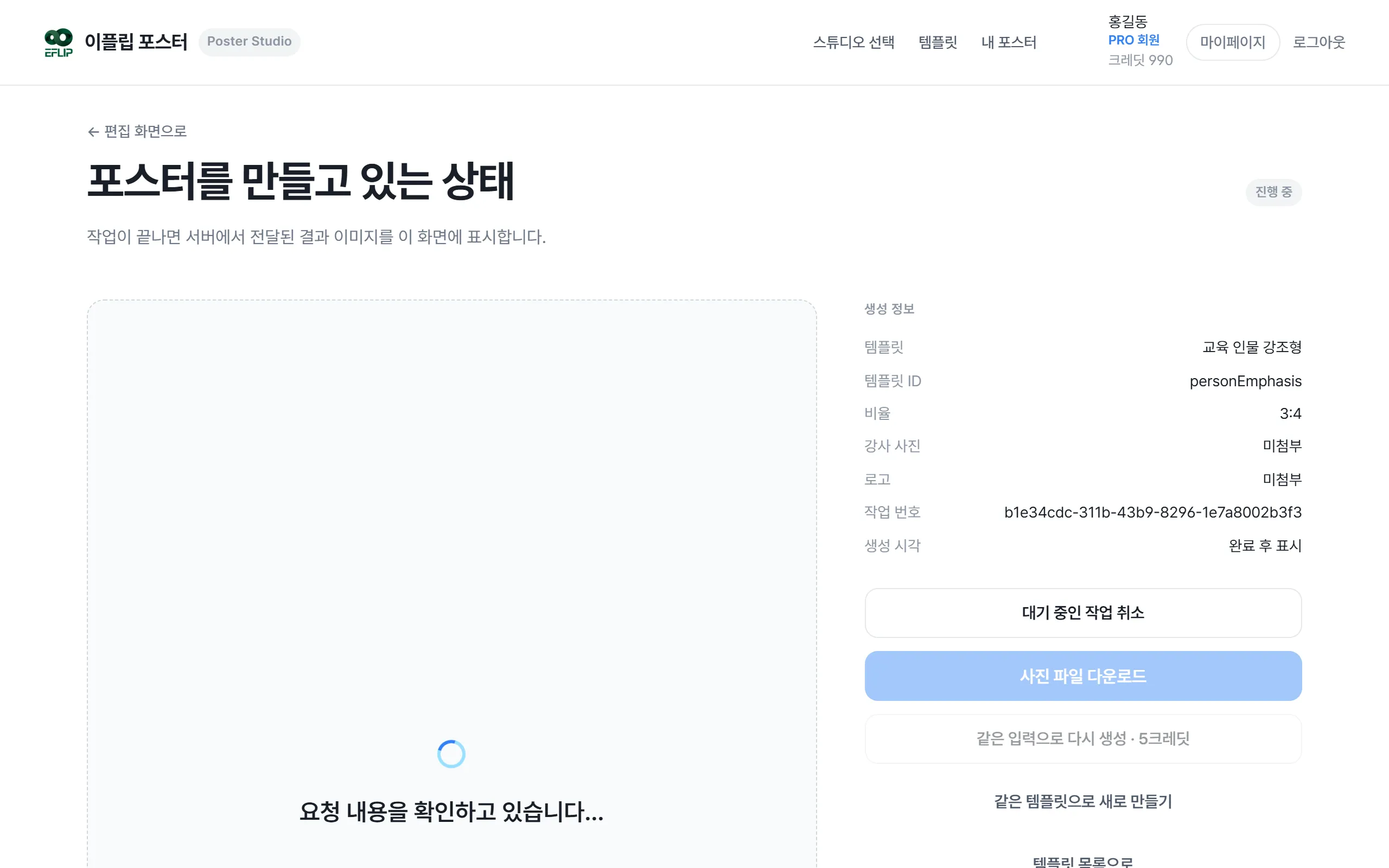
Task: Click the user name 홍길동
Action: point(1127,22)
